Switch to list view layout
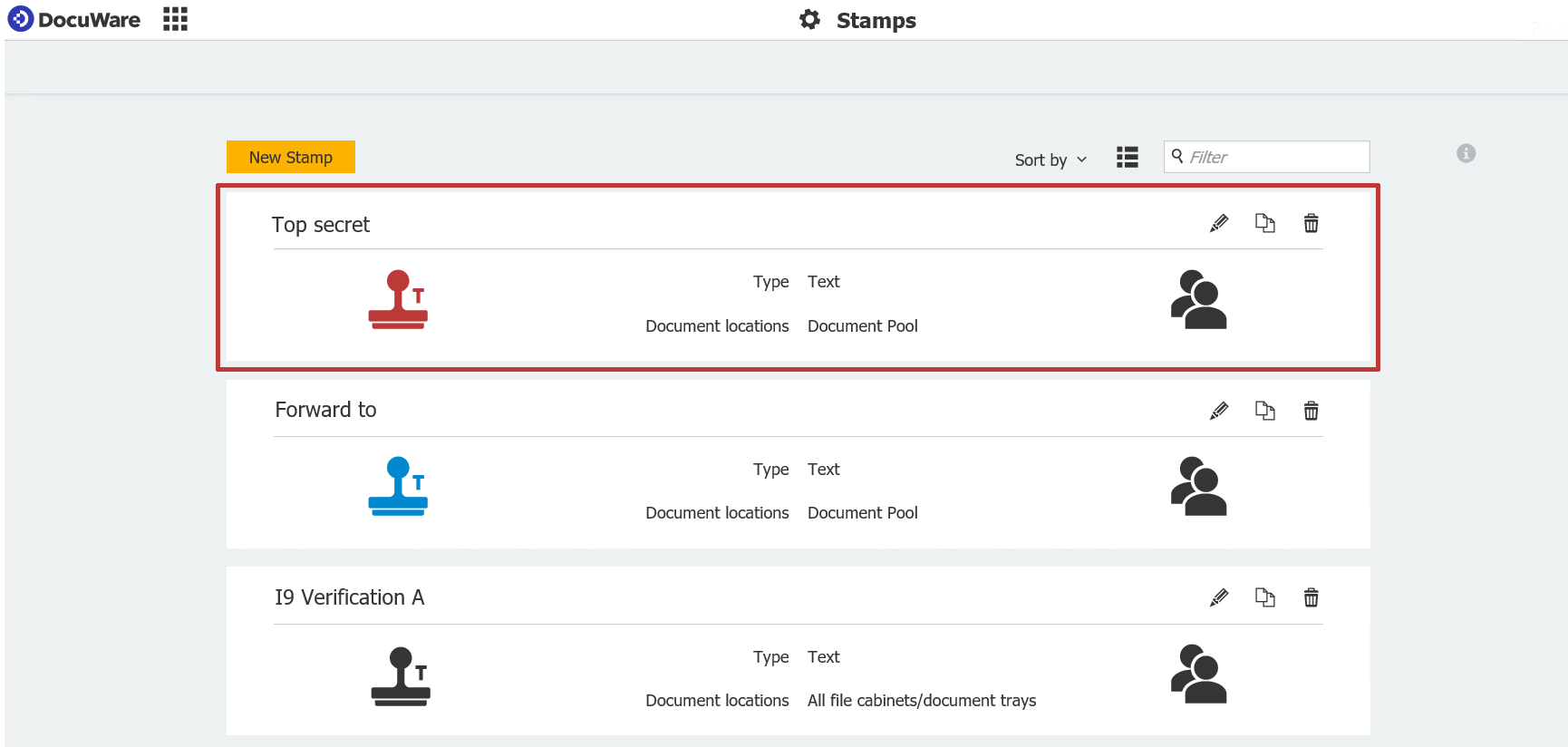 coord(1127,158)
